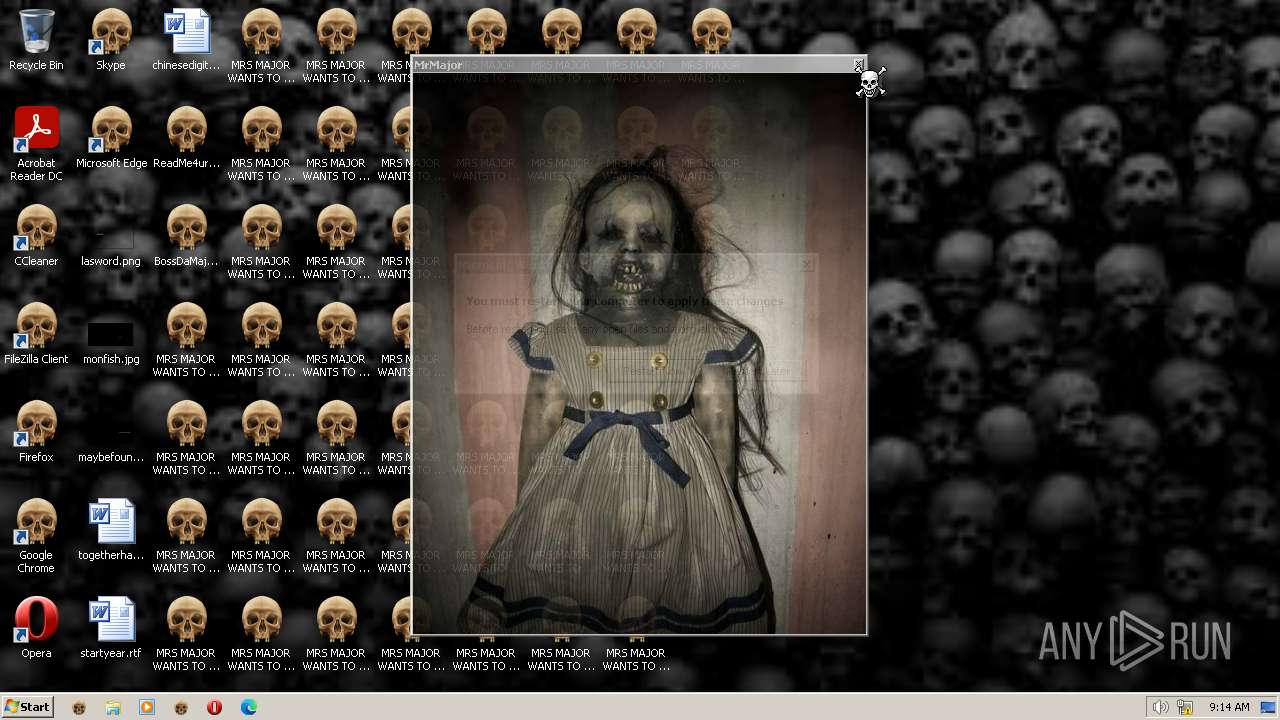1280x720 pixels.
Task: Open the Windows Start menu
Action: click(27, 707)
